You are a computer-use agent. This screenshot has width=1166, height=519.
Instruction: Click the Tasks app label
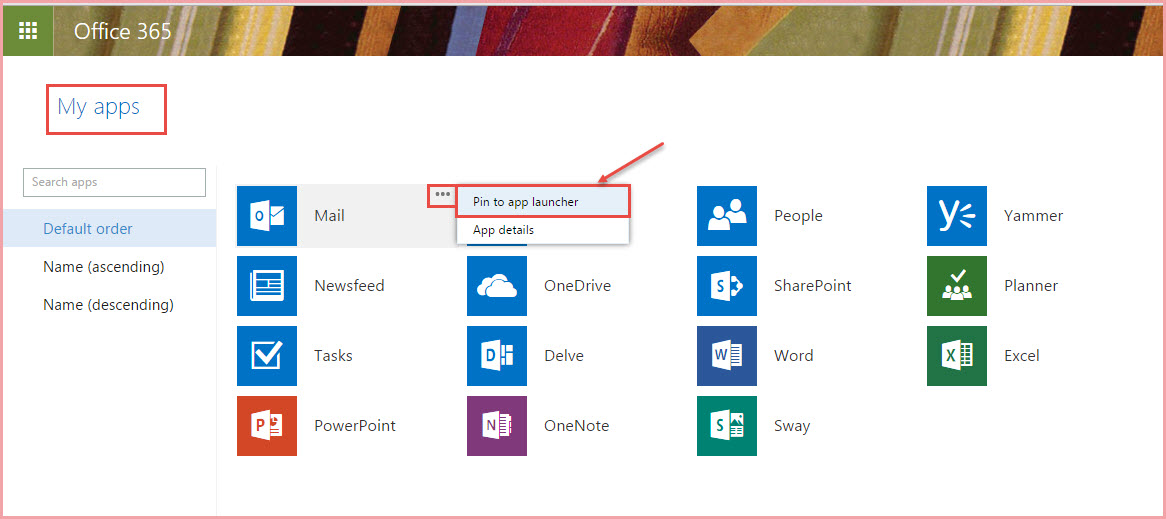[333, 355]
